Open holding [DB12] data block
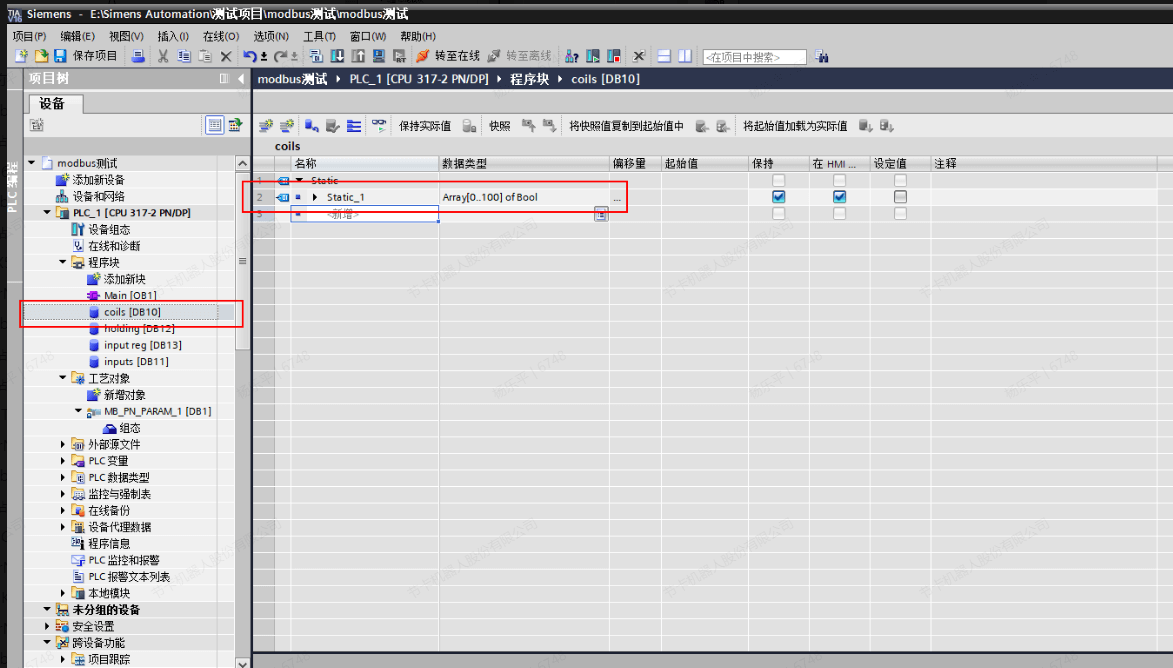The width and height of the screenshot is (1173, 668). [139, 328]
